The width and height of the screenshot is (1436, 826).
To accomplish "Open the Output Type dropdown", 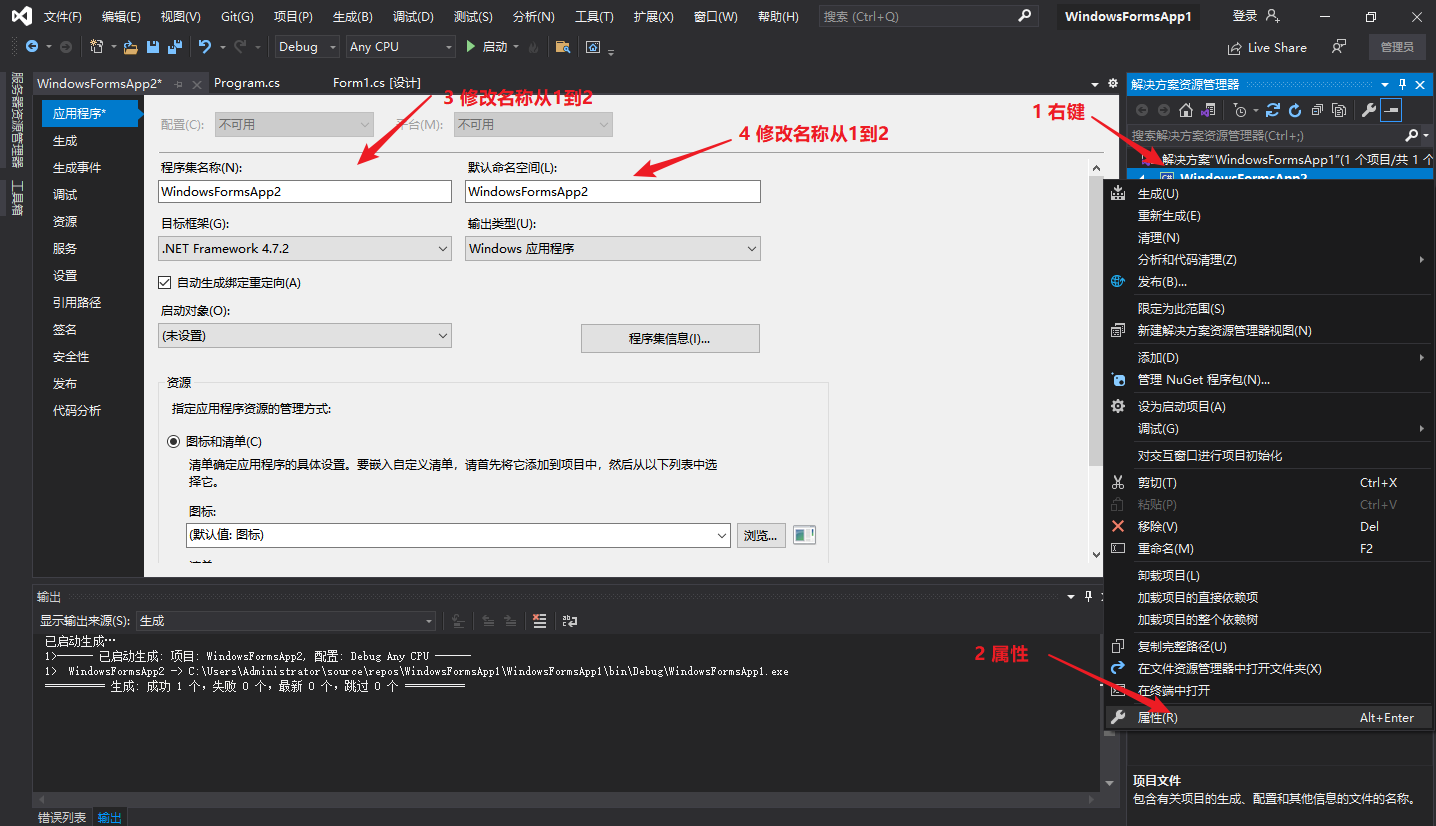I will pyautogui.click(x=612, y=248).
